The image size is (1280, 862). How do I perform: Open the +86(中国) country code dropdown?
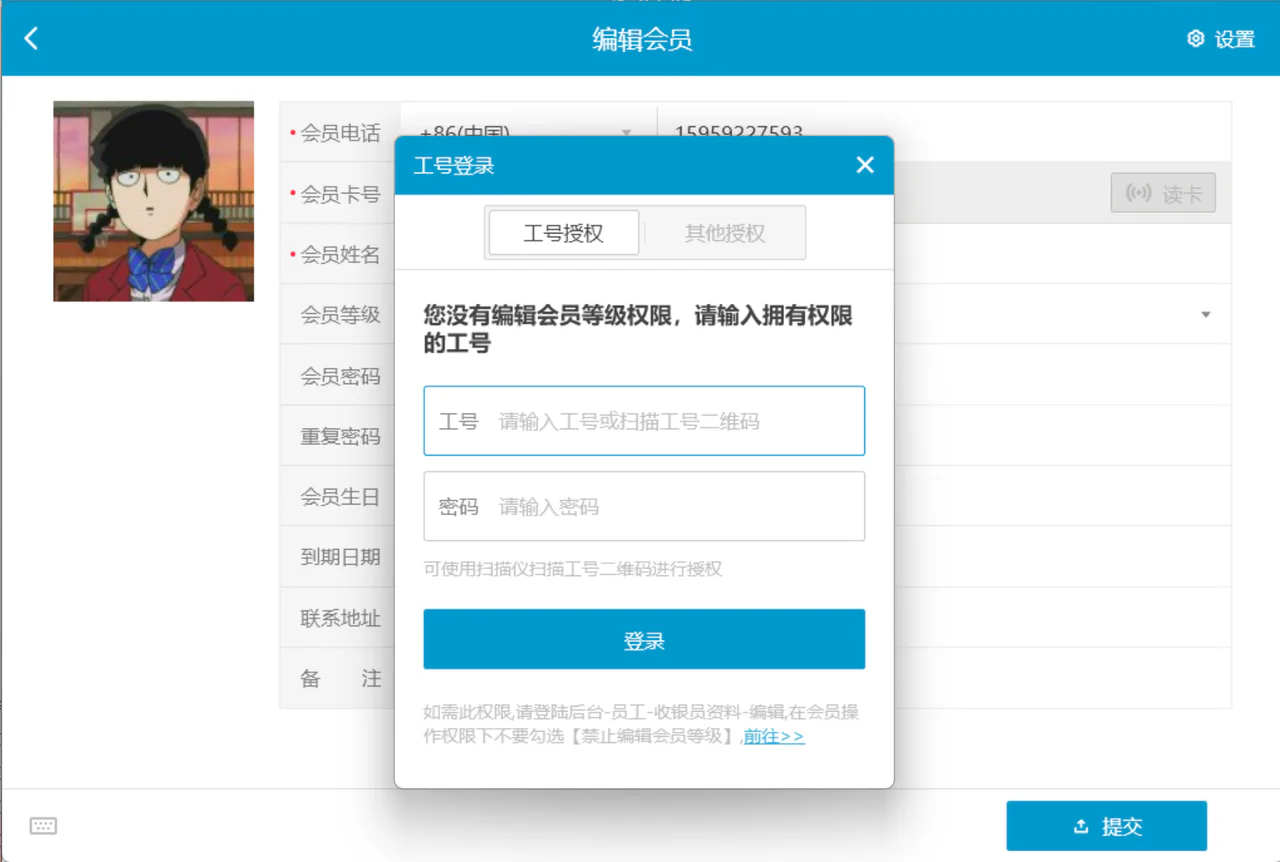point(528,132)
